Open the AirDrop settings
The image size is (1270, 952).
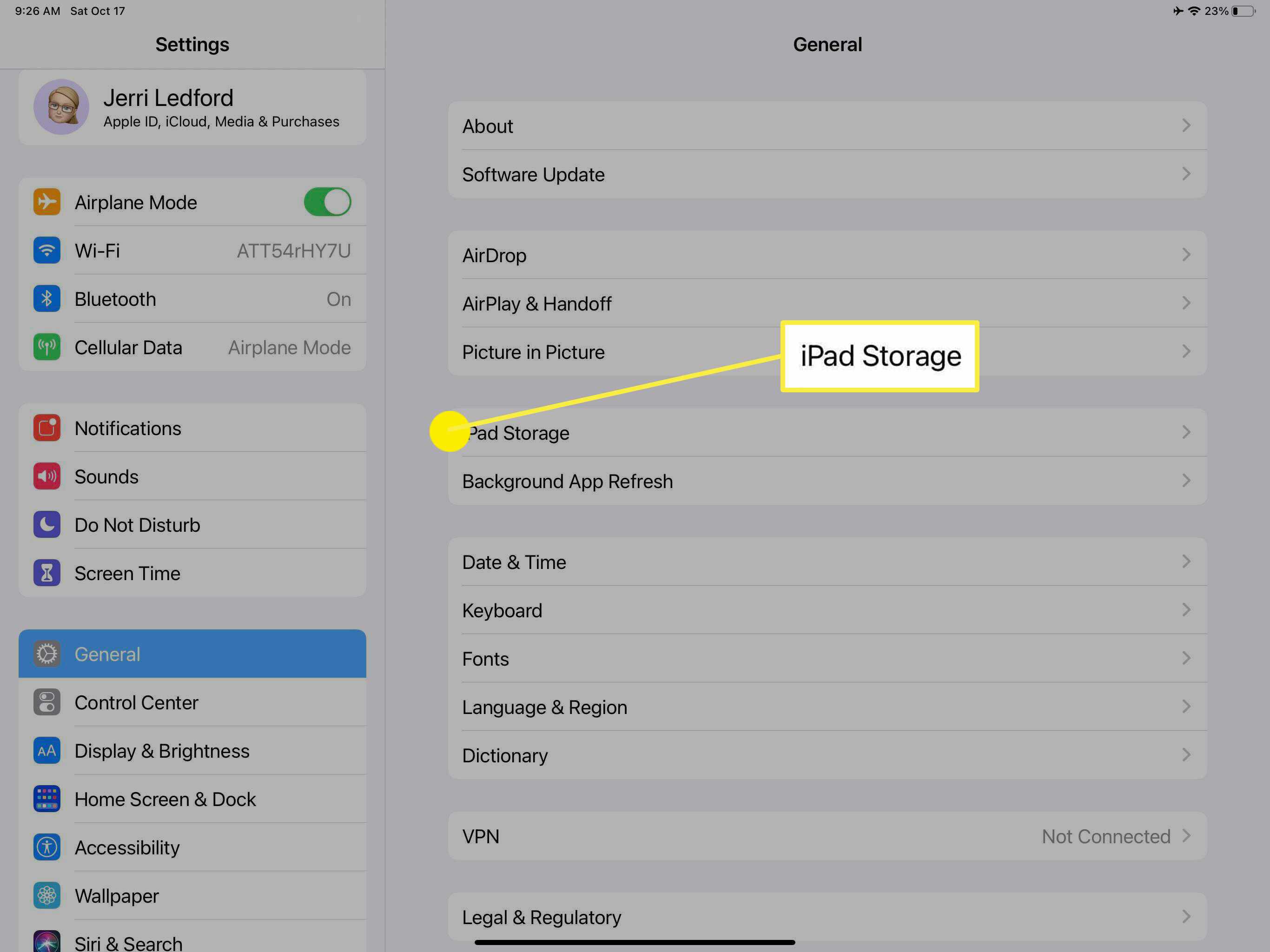coord(826,254)
